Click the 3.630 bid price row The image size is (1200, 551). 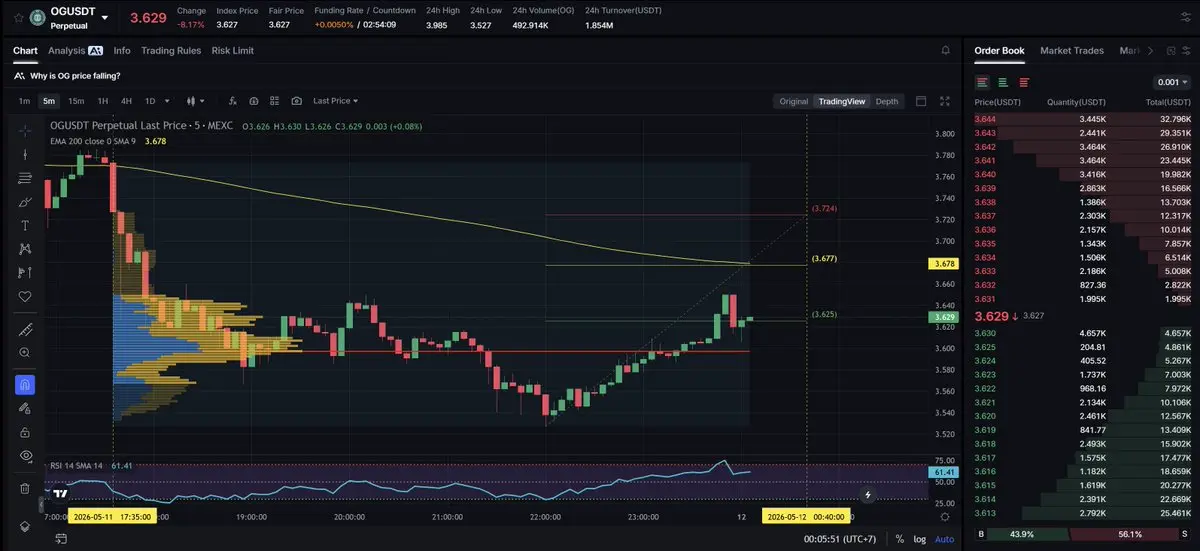tap(1083, 332)
